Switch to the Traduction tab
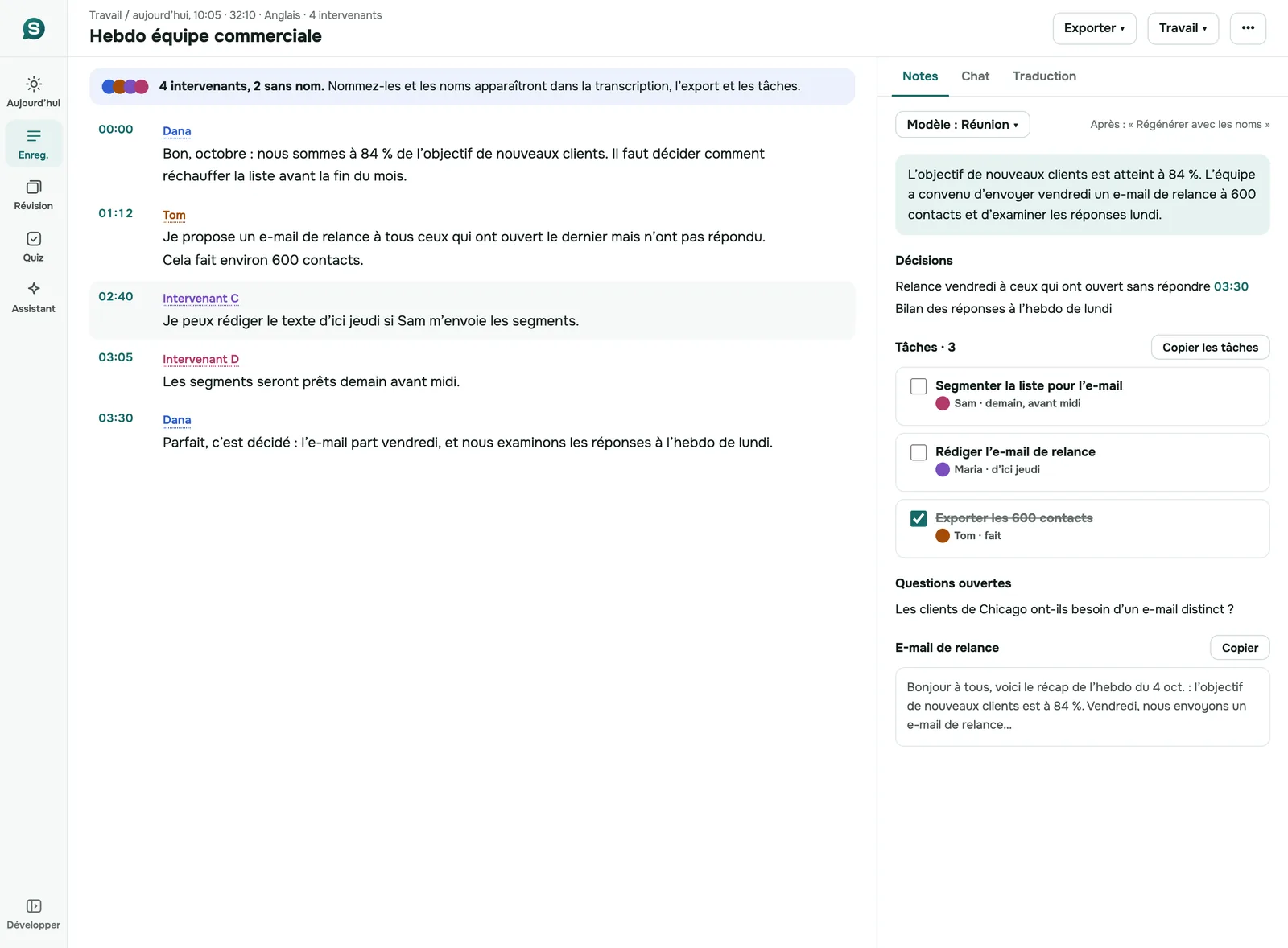This screenshot has width=1288, height=948. click(x=1044, y=76)
